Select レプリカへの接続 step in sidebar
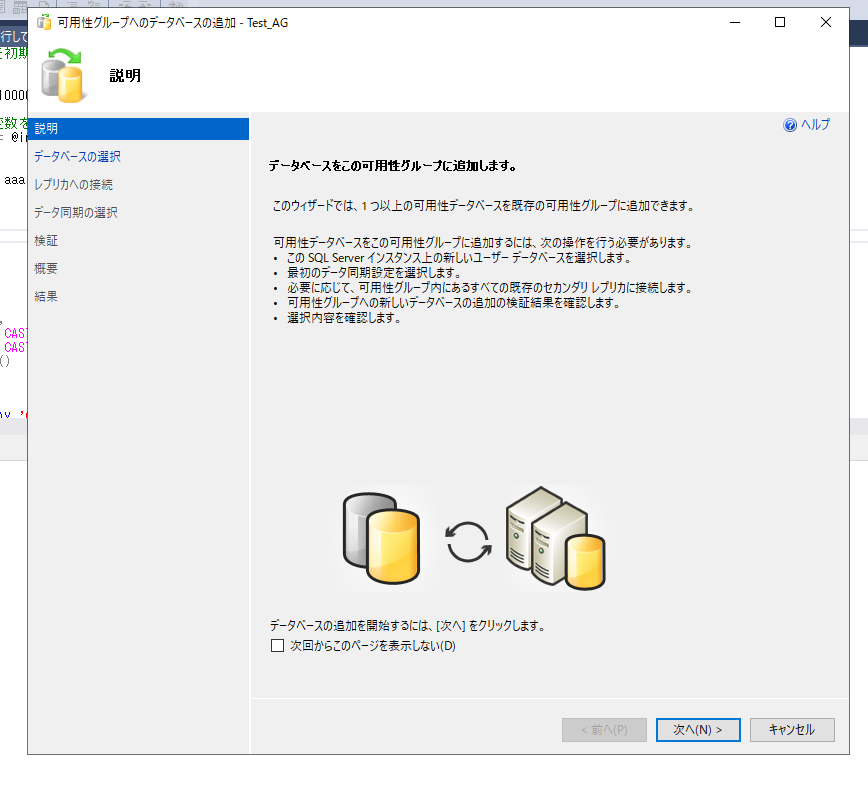This screenshot has width=868, height=785. (x=73, y=184)
